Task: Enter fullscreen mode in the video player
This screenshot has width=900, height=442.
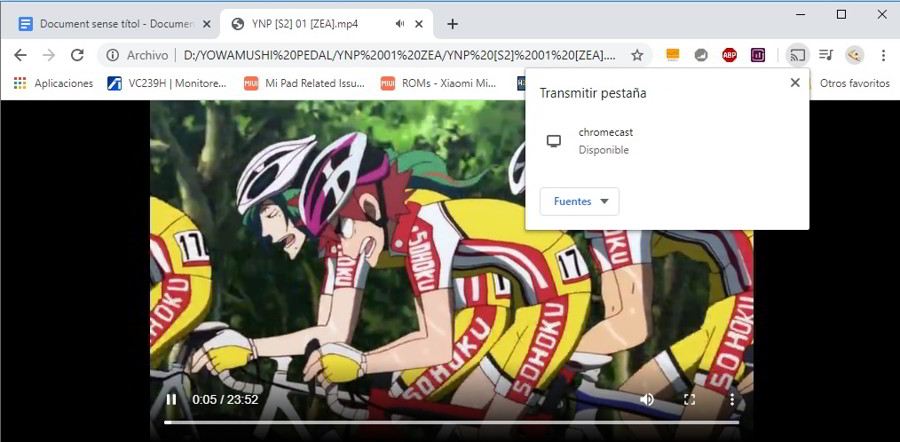Action: (689, 399)
